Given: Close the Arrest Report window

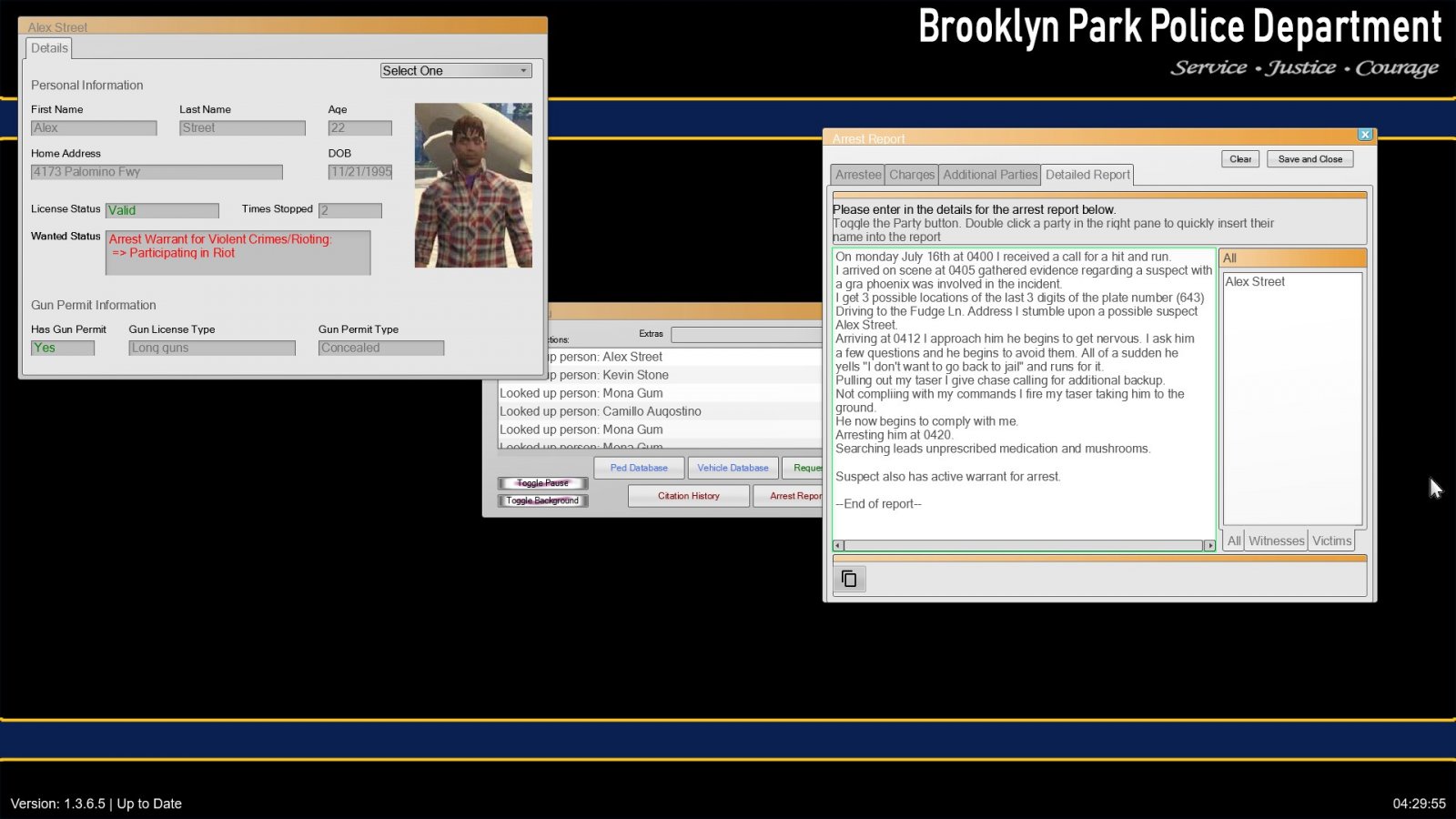Looking at the screenshot, I should coord(1365,135).
